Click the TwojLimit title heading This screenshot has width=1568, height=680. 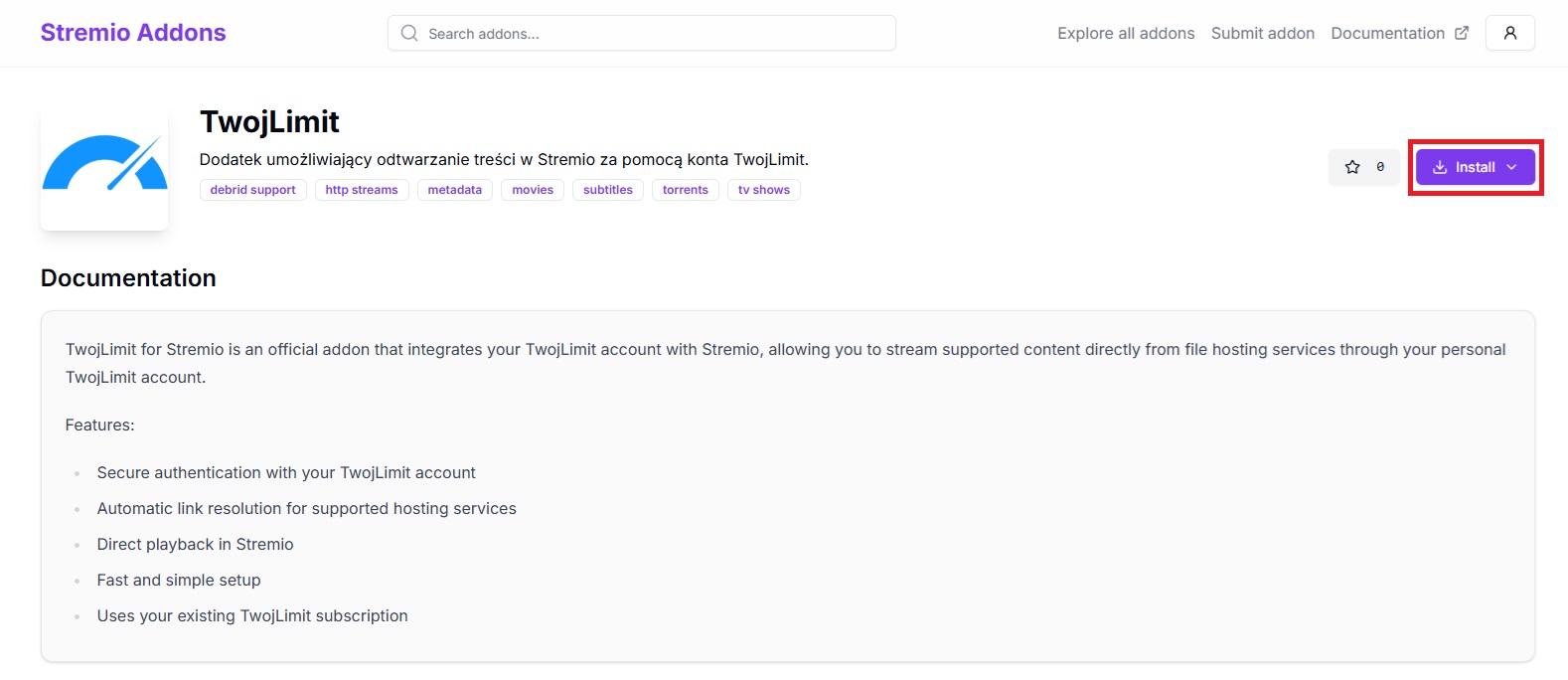click(x=269, y=121)
